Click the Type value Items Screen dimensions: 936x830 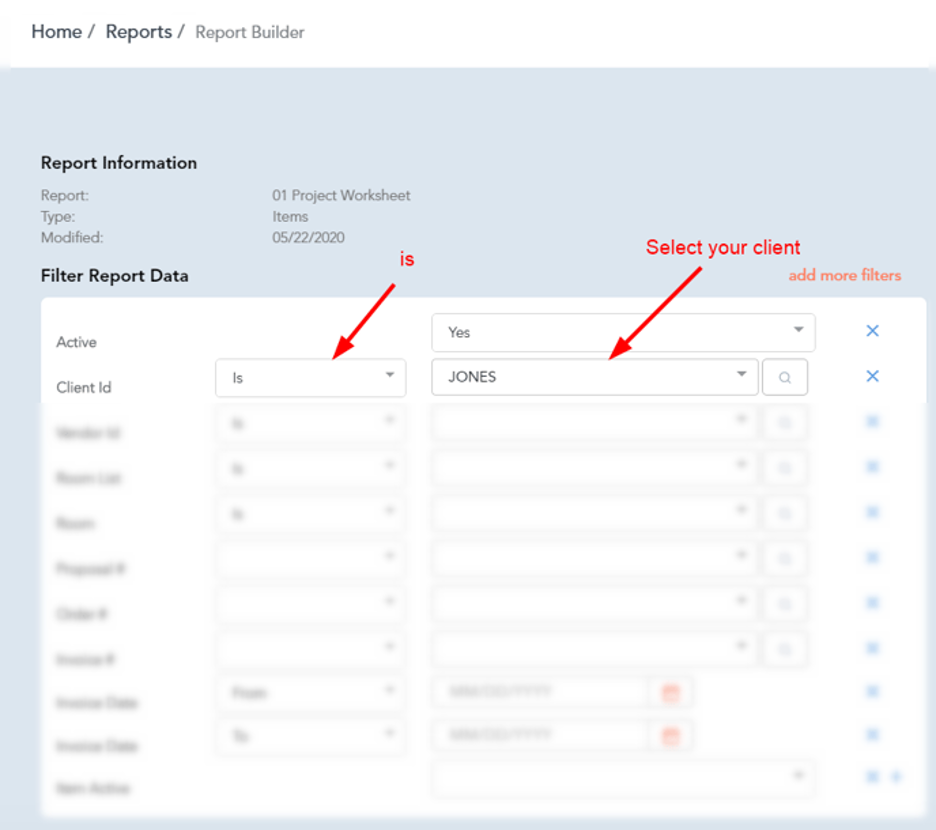(290, 216)
